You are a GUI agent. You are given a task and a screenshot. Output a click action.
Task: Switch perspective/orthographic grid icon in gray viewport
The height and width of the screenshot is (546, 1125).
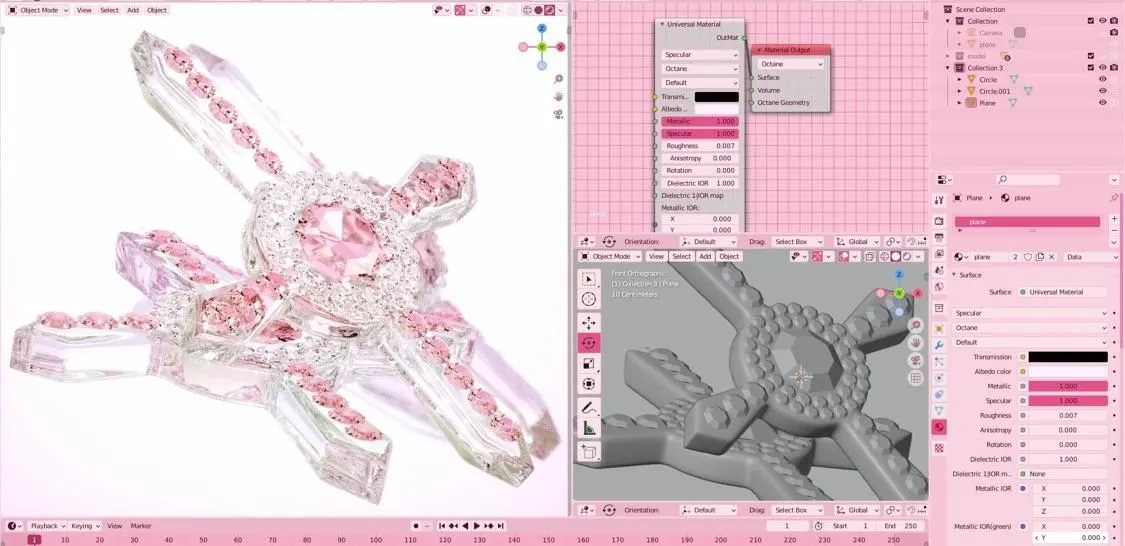(x=915, y=377)
